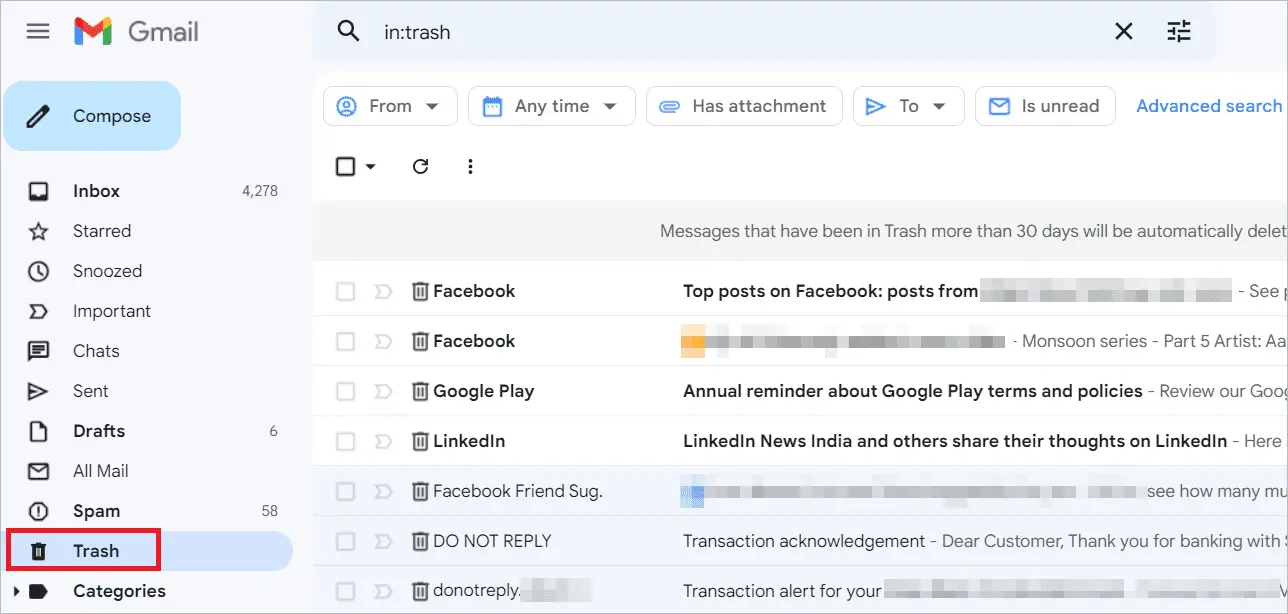
Task: Click trash icon on Google Play email
Action: tap(420, 391)
